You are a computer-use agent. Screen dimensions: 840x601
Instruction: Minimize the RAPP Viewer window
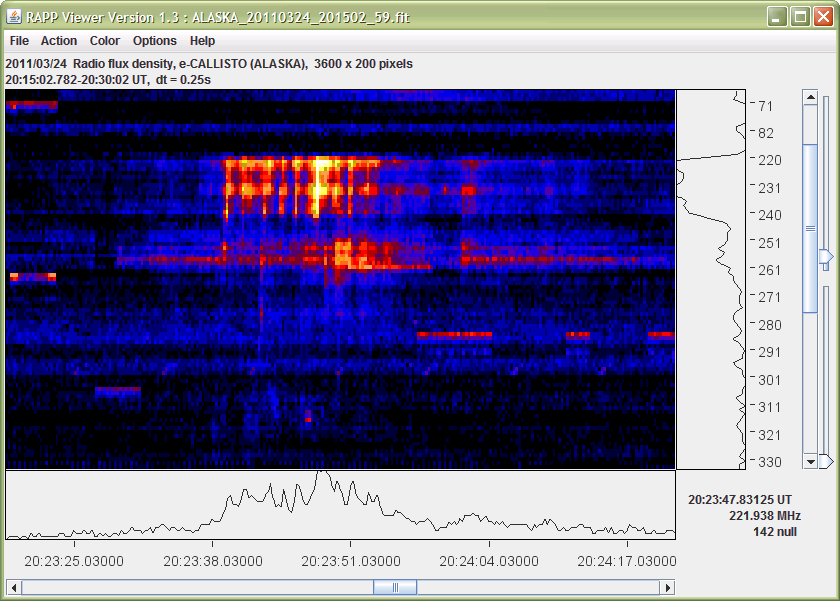[x=776, y=16]
